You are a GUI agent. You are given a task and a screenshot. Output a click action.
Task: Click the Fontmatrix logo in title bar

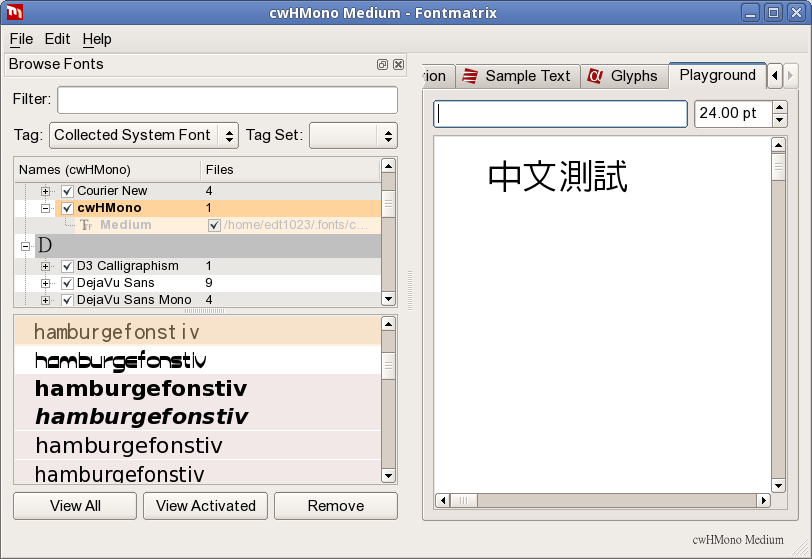pyautogui.click(x=14, y=13)
